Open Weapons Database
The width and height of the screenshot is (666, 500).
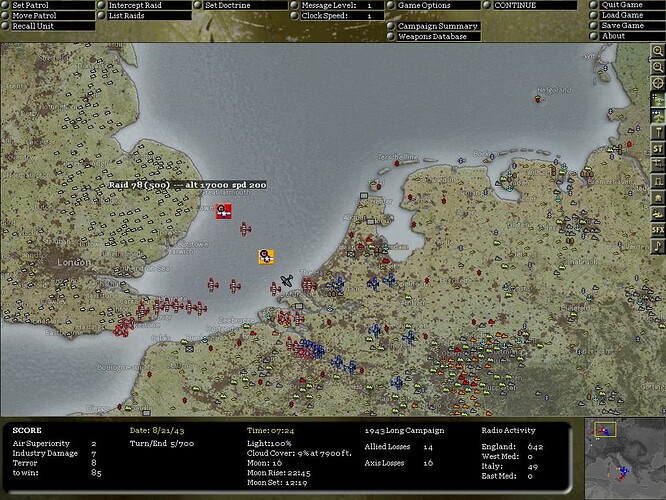tap(434, 37)
